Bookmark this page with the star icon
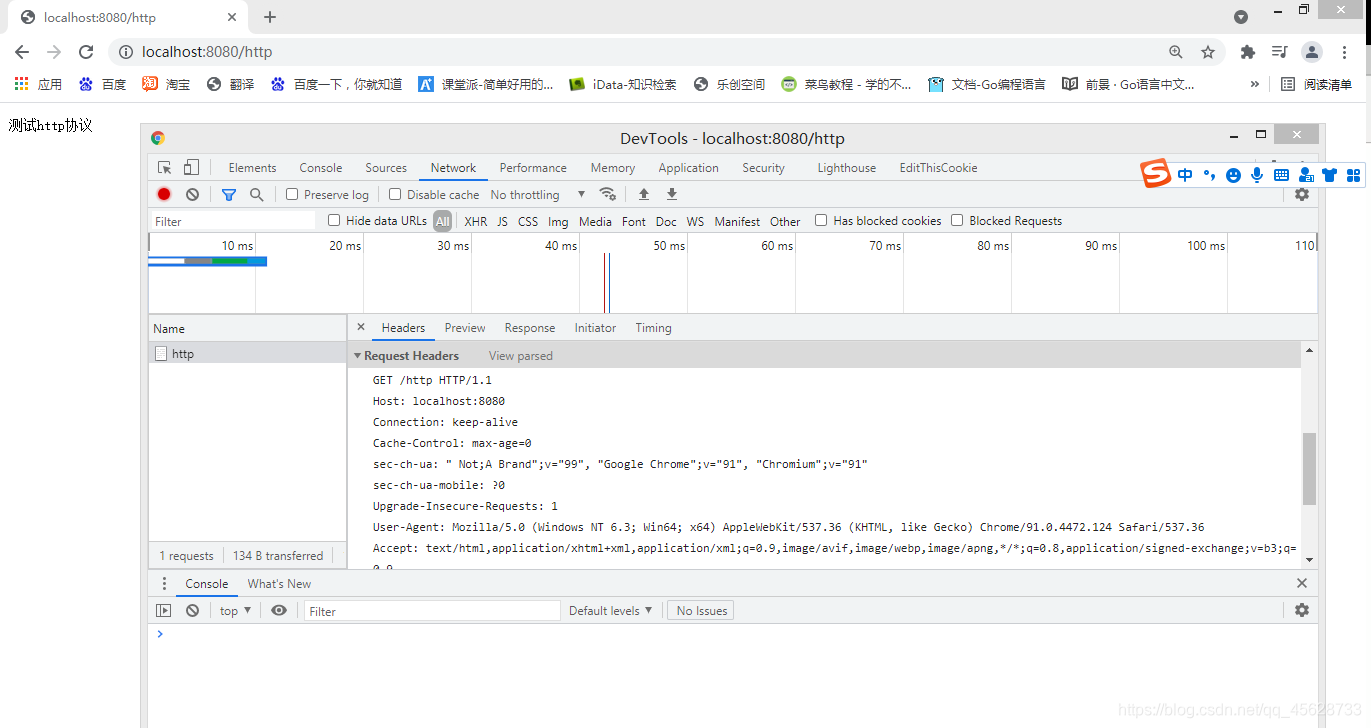The width and height of the screenshot is (1371, 728). click(1208, 52)
